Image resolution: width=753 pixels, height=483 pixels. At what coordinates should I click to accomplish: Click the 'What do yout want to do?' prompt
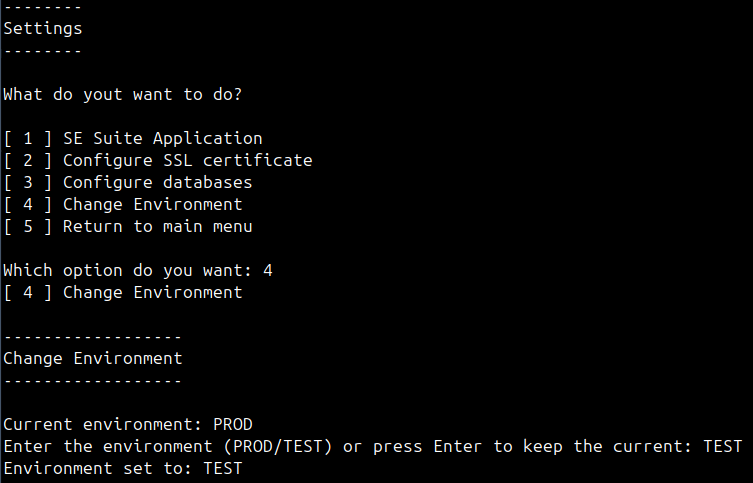(123, 95)
